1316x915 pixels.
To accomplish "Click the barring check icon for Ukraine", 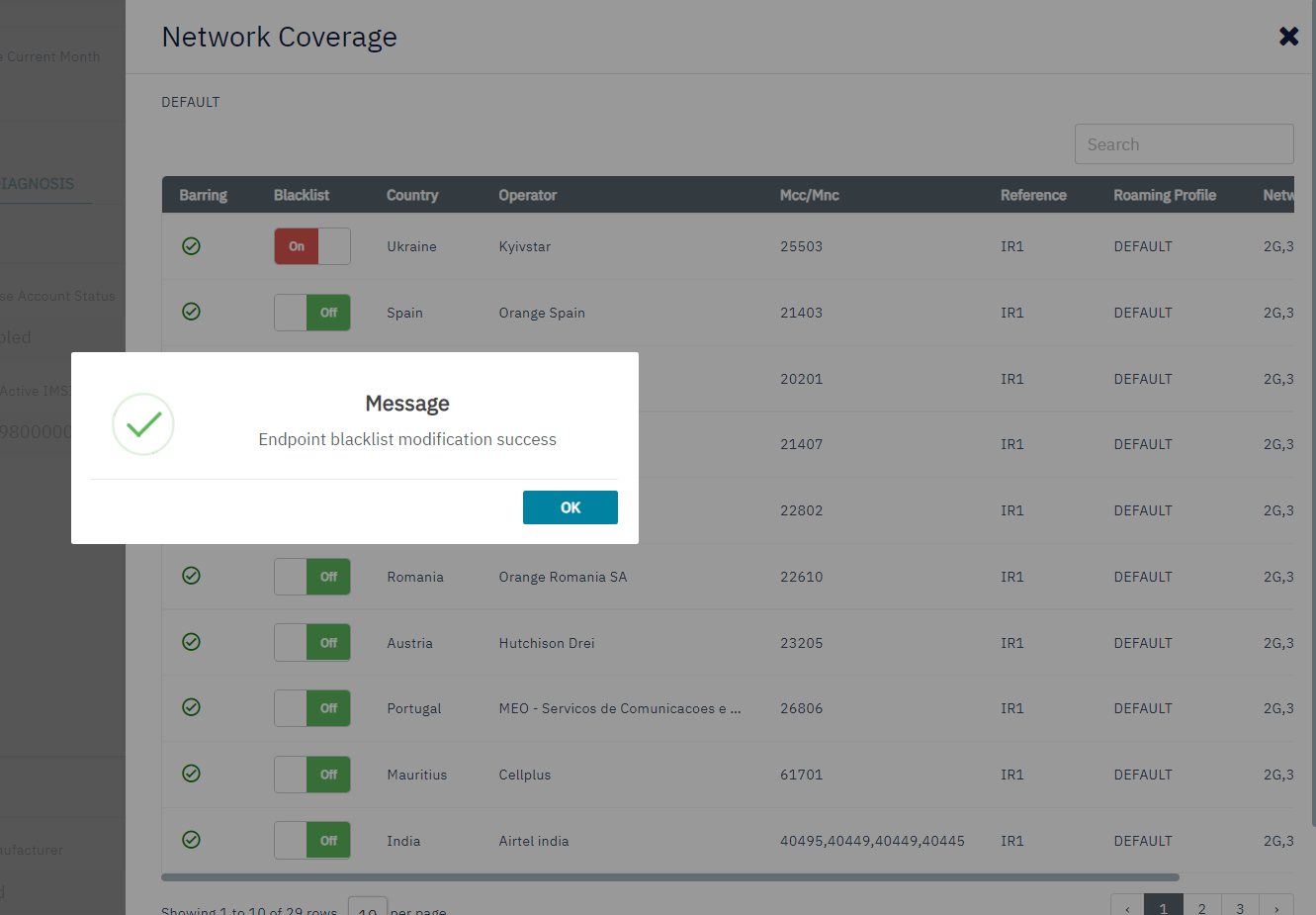I will [191, 246].
